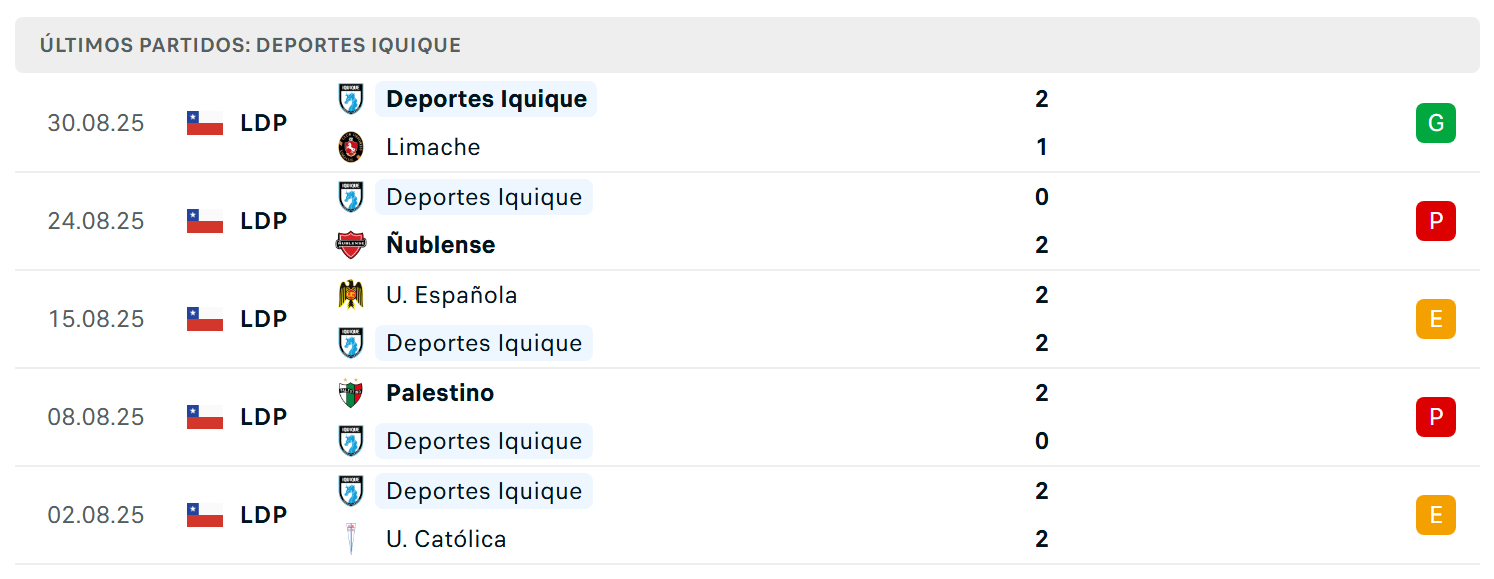1494x579 pixels.
Task: Click Deportes Iquique crest in 30.08.25 match
Action: 351,99
